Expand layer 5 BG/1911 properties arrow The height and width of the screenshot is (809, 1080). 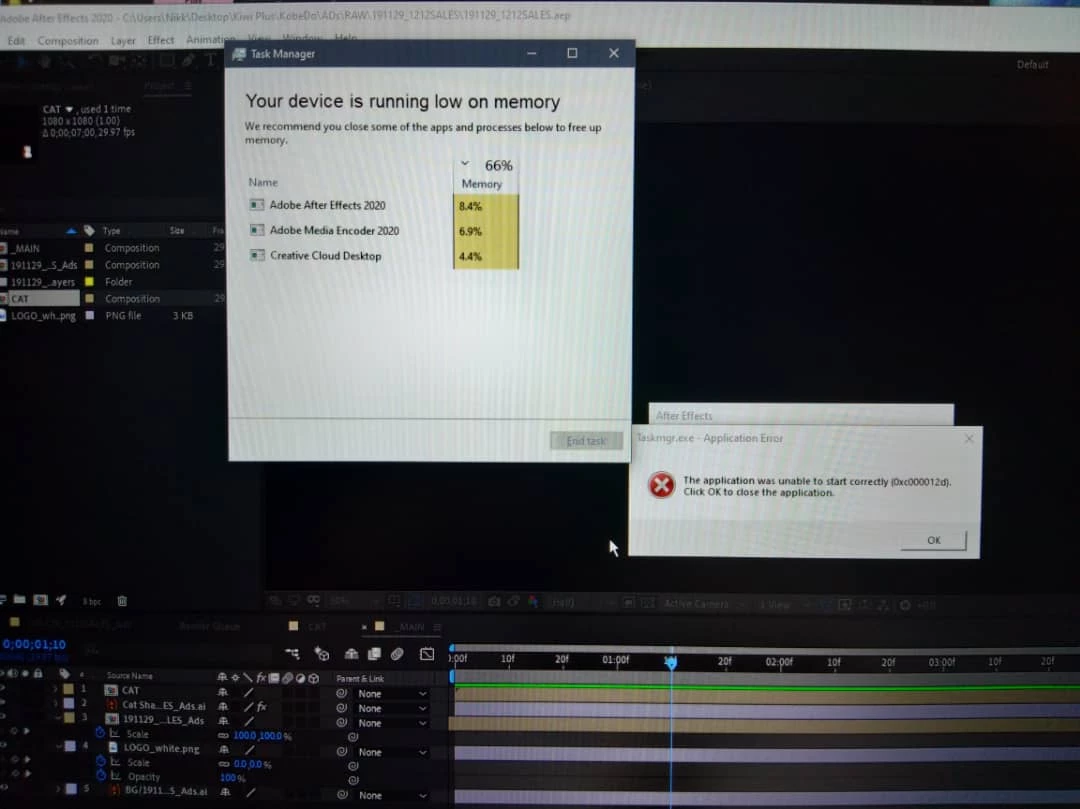point(59,788)
